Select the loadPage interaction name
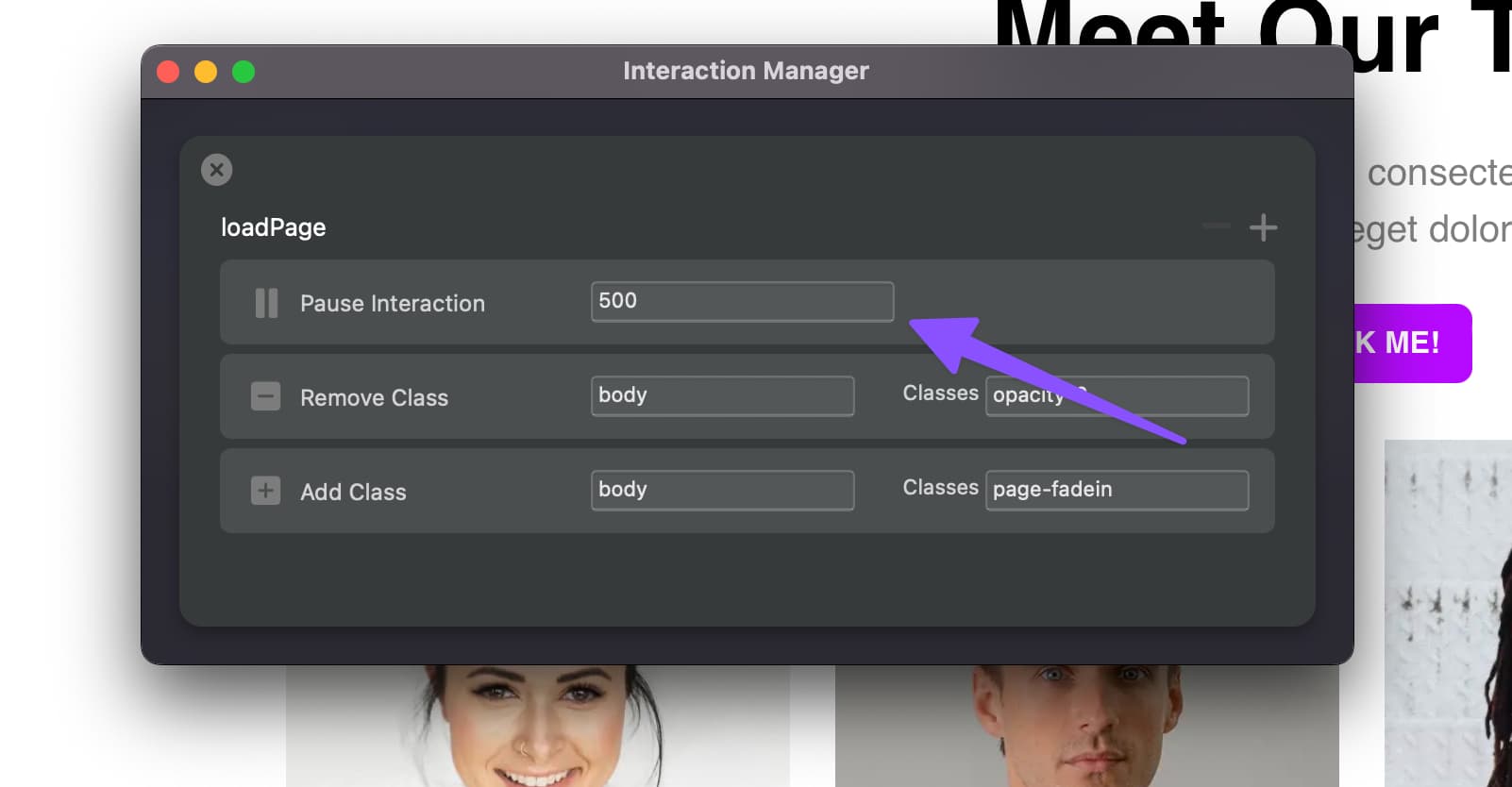 pos(274,227)
